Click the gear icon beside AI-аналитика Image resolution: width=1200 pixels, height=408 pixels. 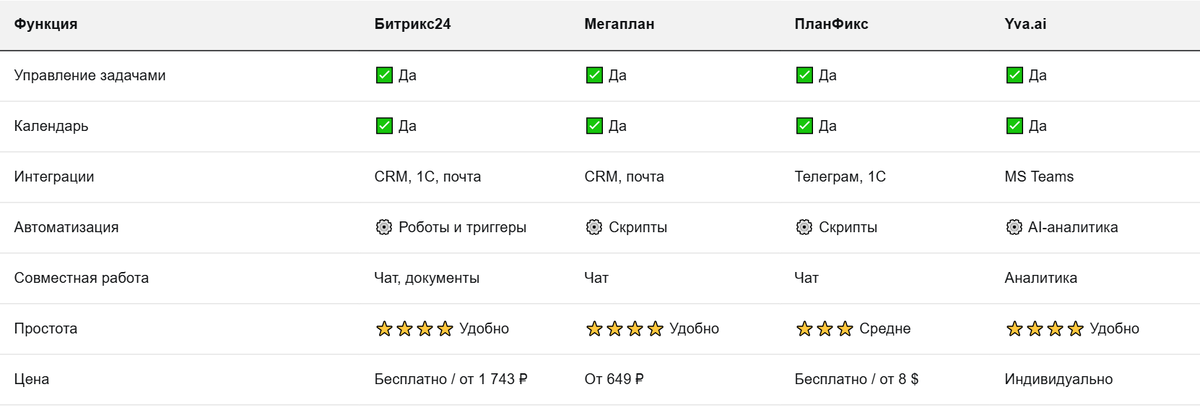1014,227
